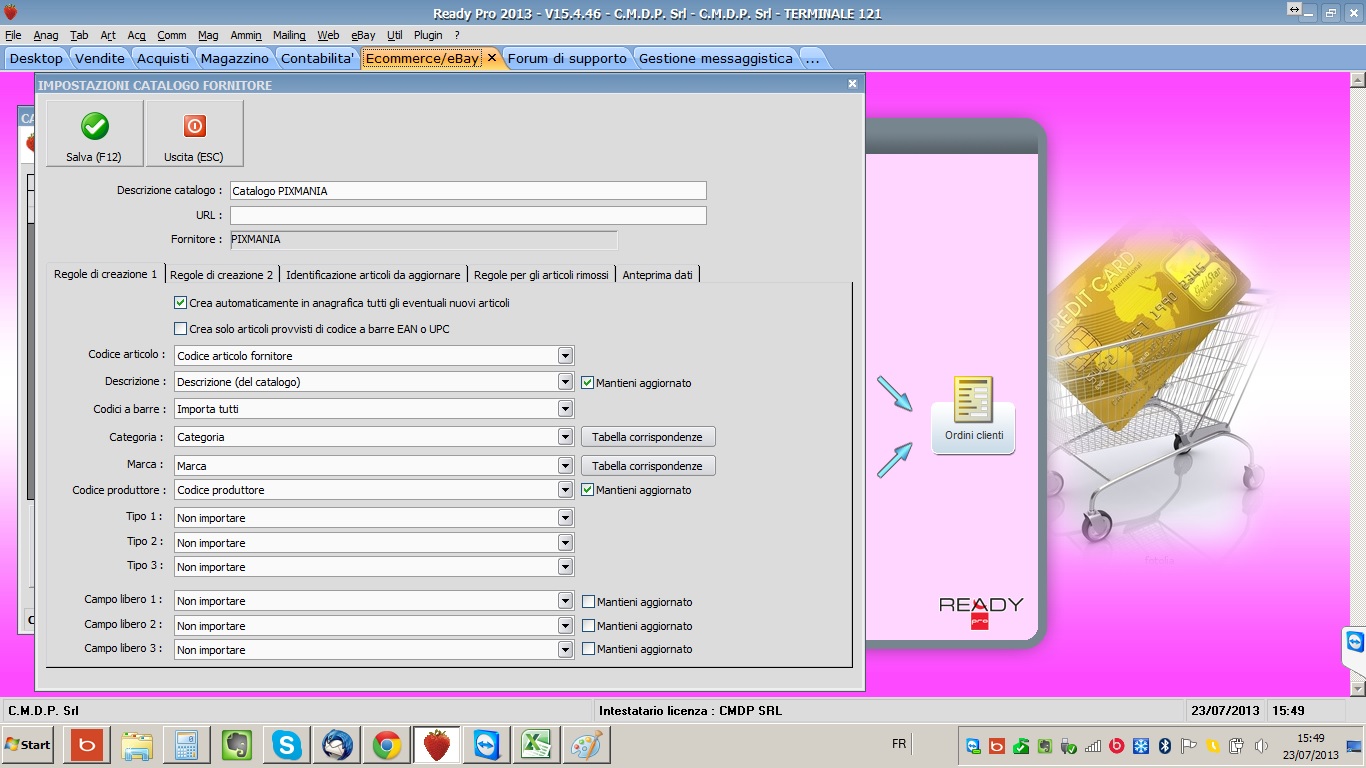This screenshot has width=1366, height=768.
Task: Enable Crea solo articoli provvisti EAN/UPC
Action: click(x=180, y=328)
